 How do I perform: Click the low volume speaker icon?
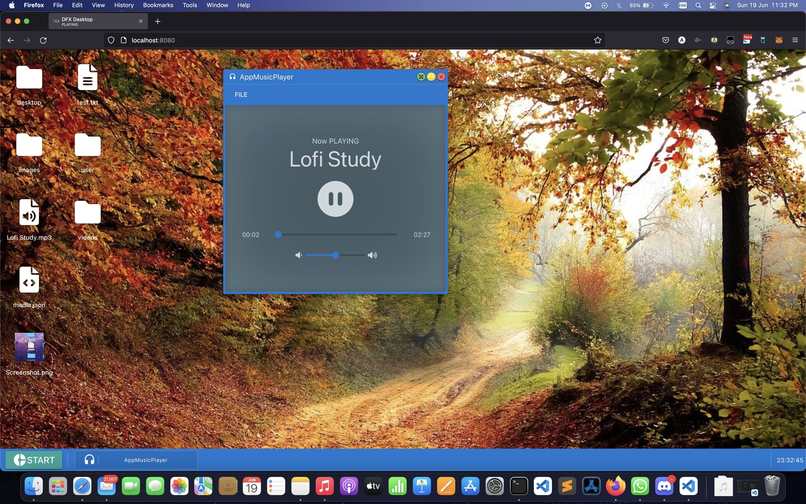[299, 255]
